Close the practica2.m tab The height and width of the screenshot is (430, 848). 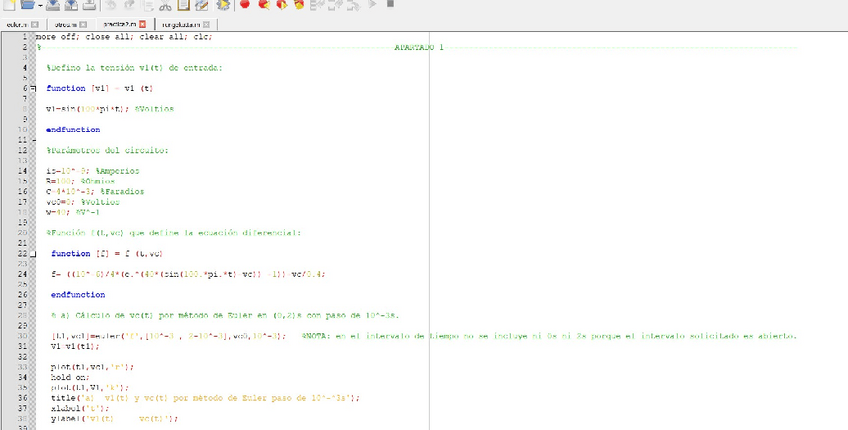[142, 22]
